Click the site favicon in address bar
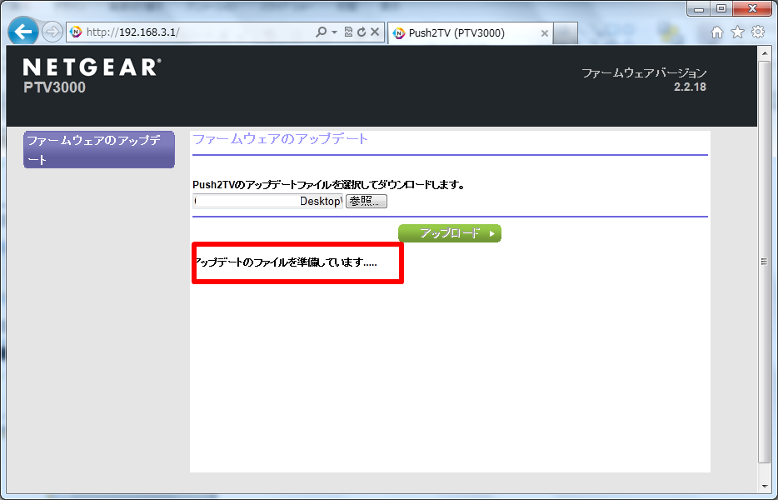The height and width of the screenshot is (500, 778). 76,32
